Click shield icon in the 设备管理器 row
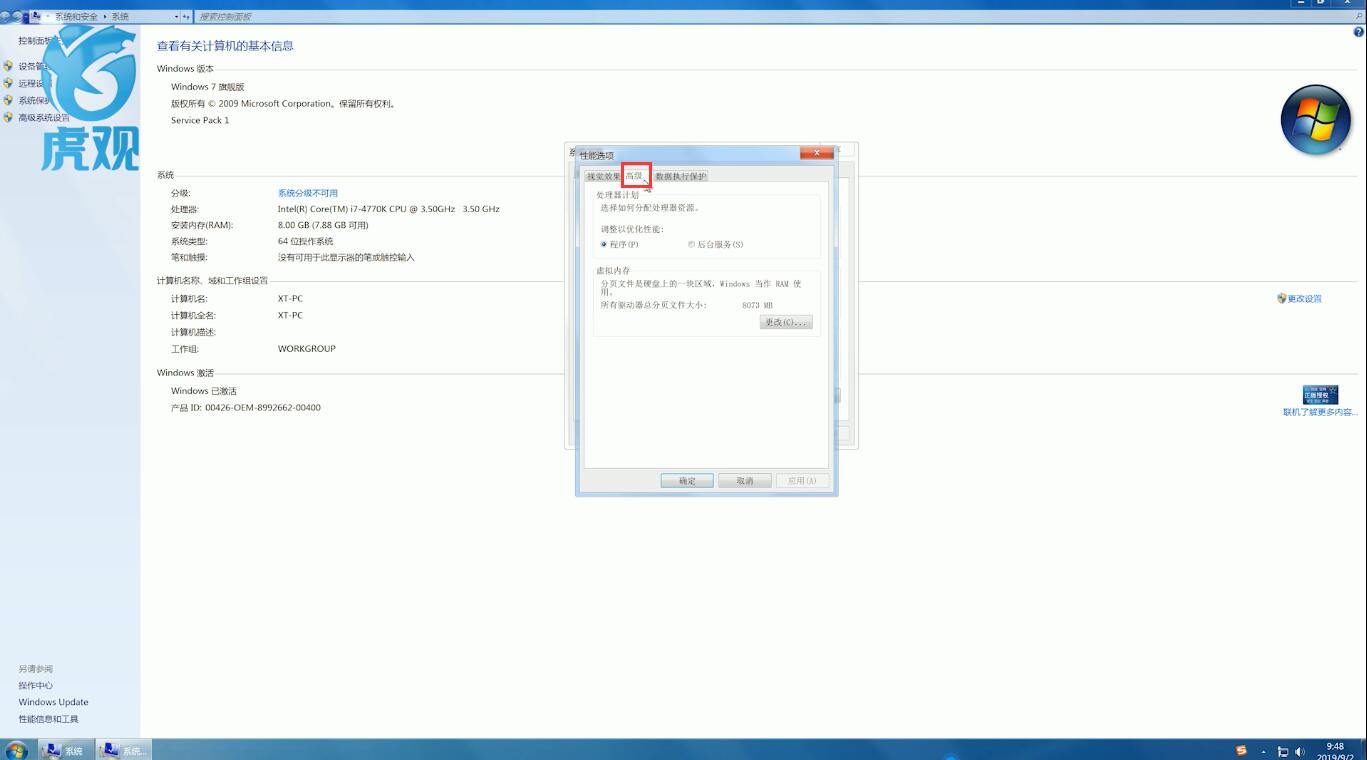 pos(8,66)
